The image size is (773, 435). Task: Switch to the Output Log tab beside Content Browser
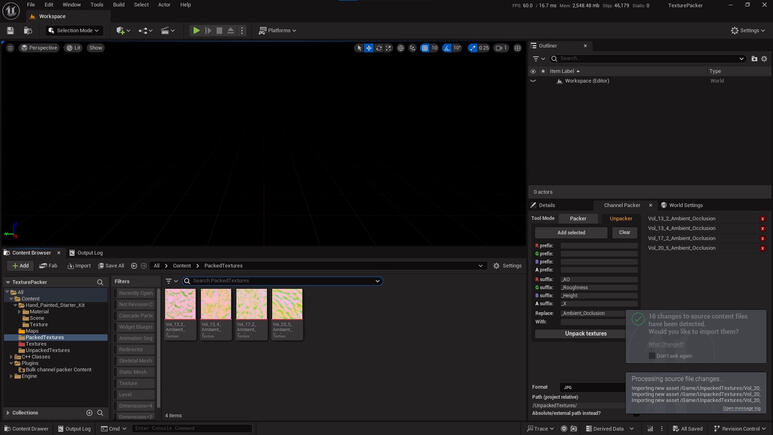click(86, 253)
